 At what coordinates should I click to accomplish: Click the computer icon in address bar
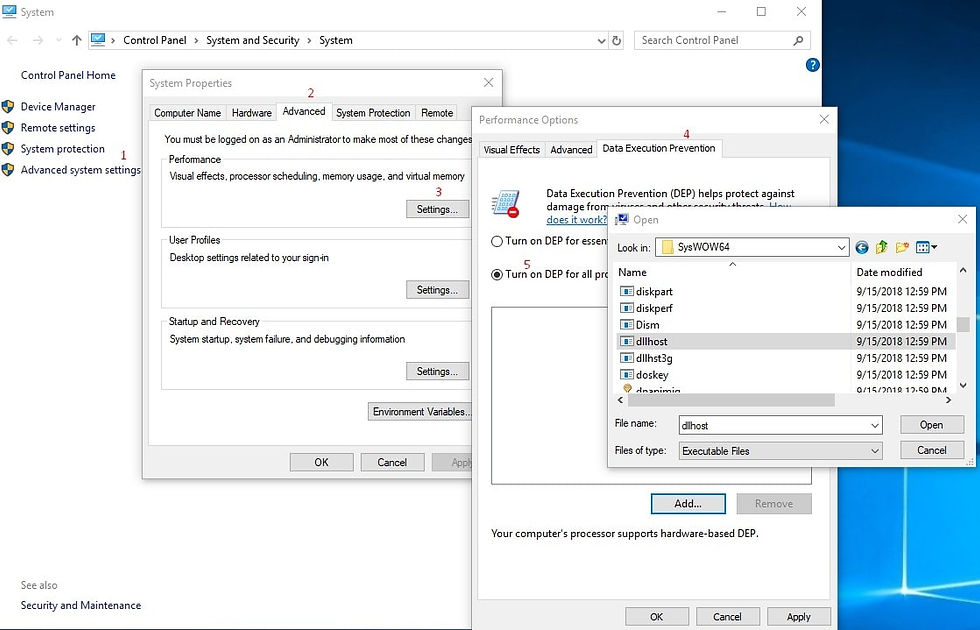(x=98, y=40)
